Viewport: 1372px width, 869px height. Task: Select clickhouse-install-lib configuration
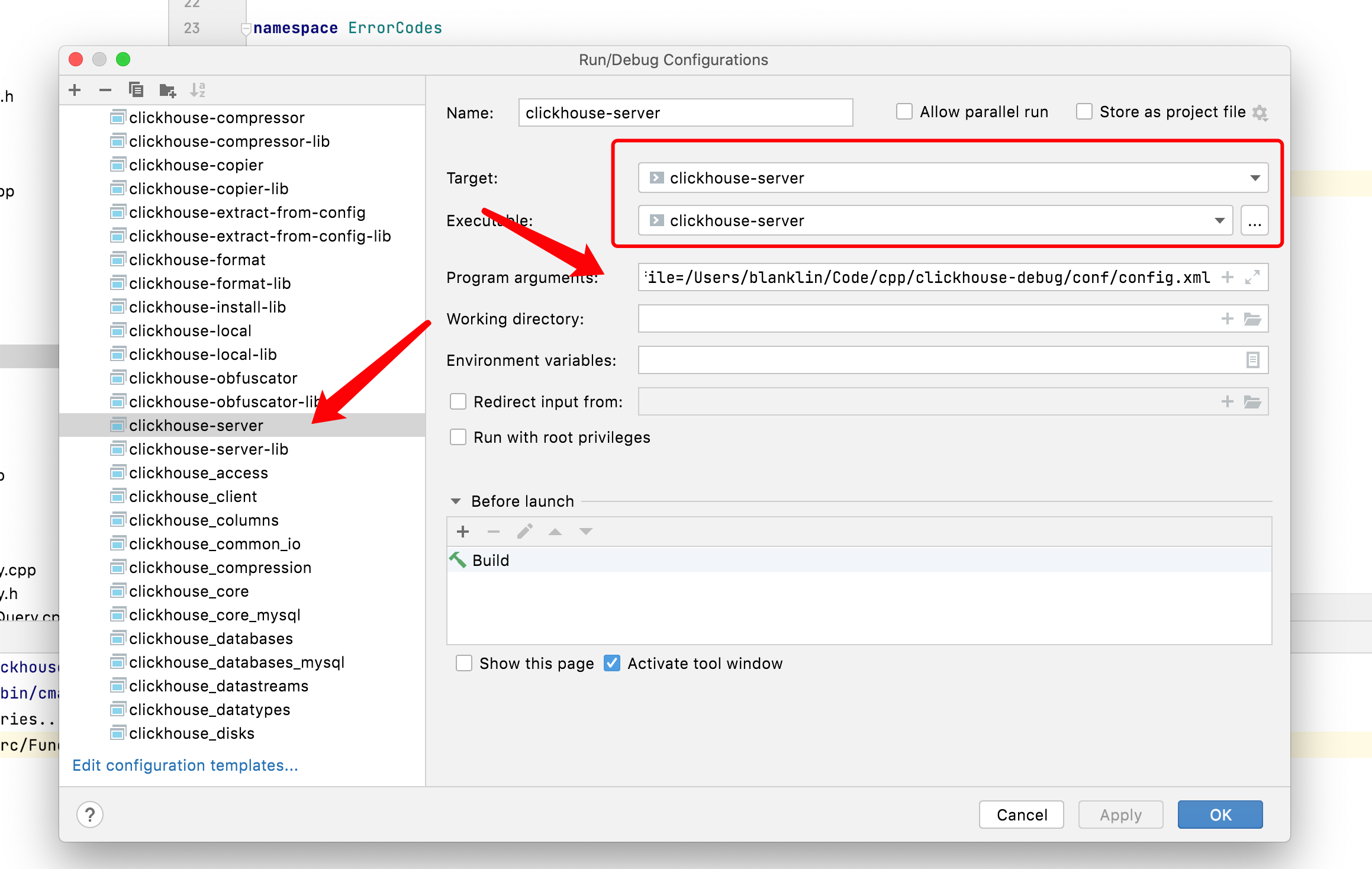[242, 307]
